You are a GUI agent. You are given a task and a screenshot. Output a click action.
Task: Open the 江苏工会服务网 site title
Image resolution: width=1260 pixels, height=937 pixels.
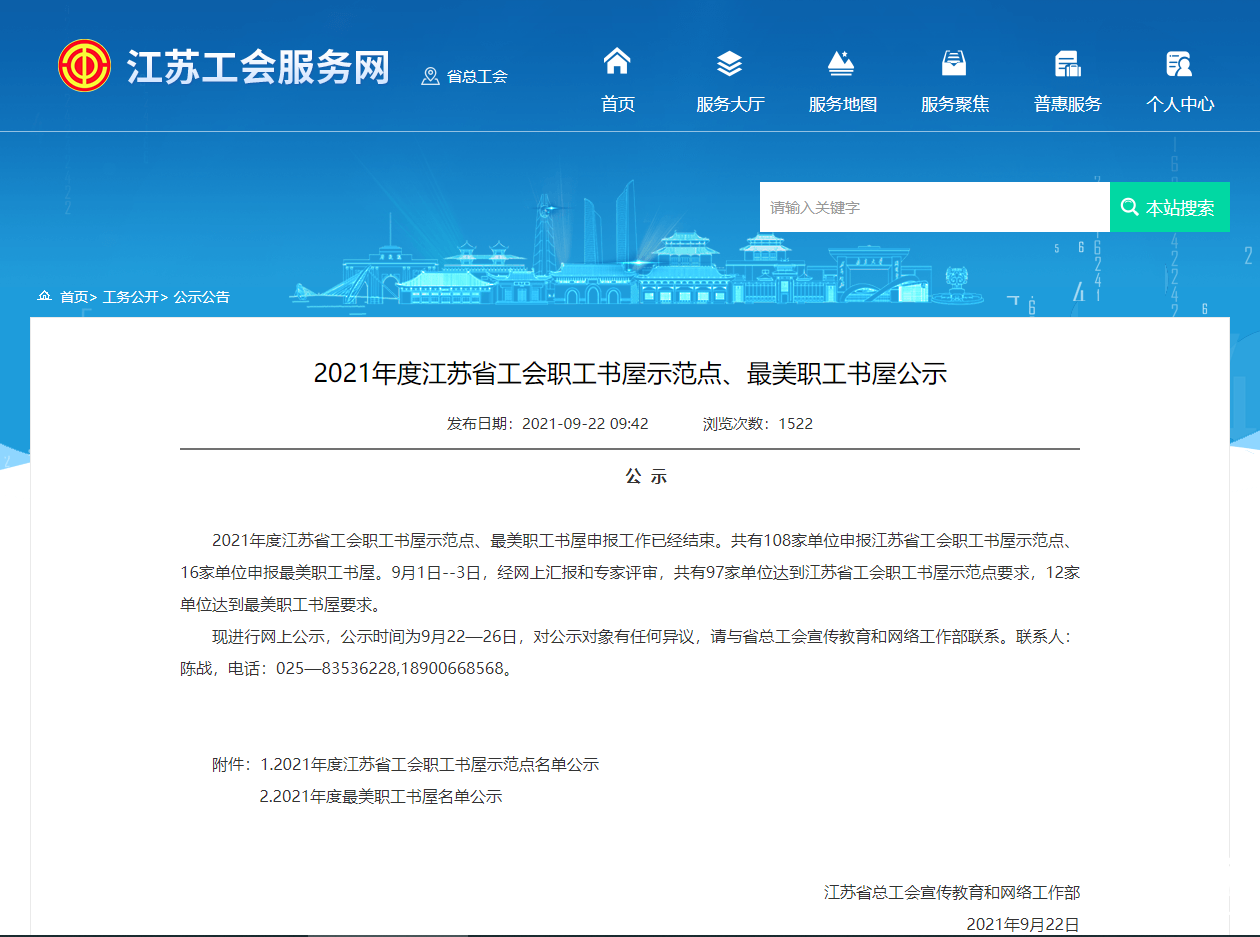click(x=258, y=67)
